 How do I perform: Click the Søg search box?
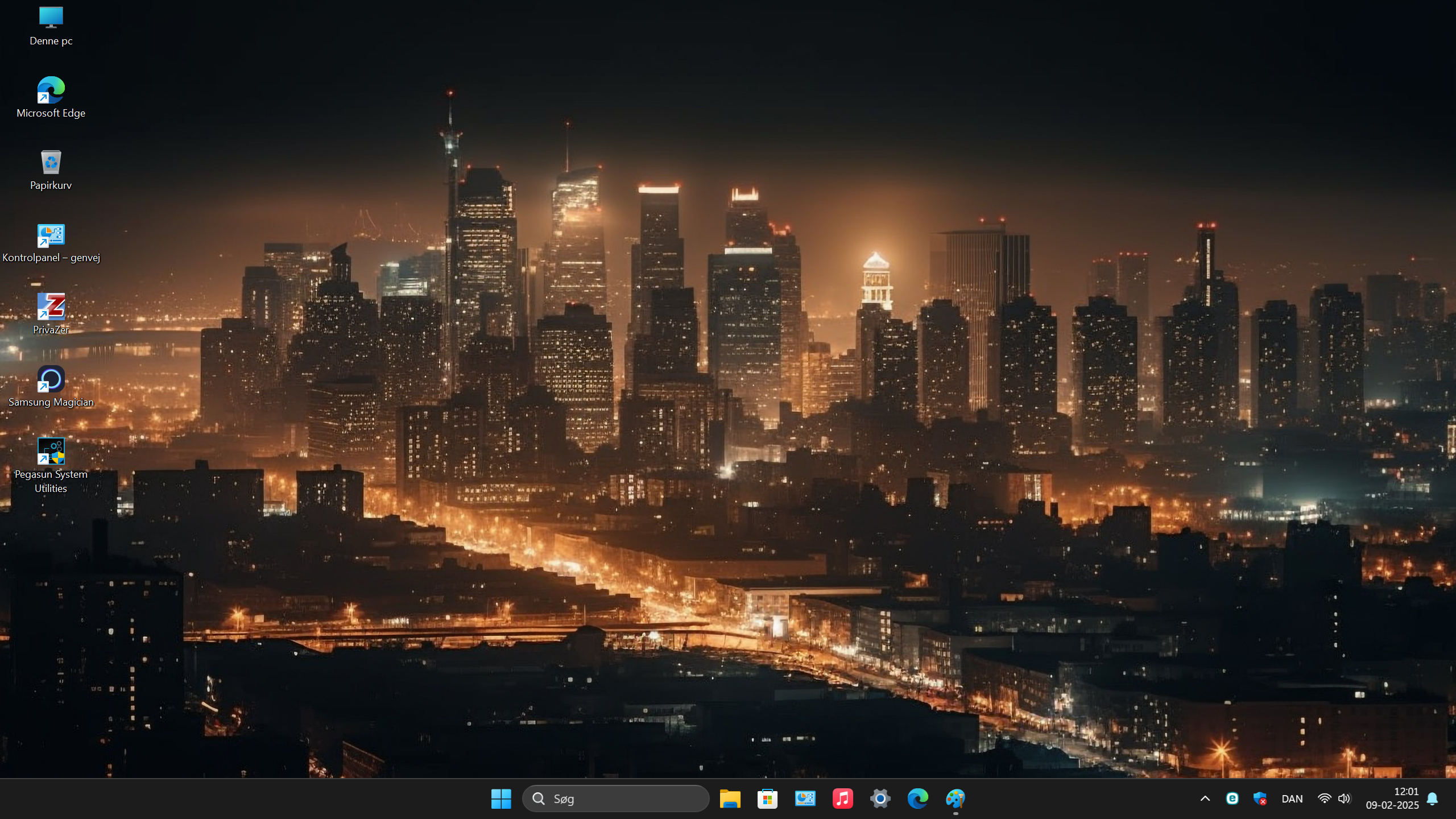tap(616, 799)
